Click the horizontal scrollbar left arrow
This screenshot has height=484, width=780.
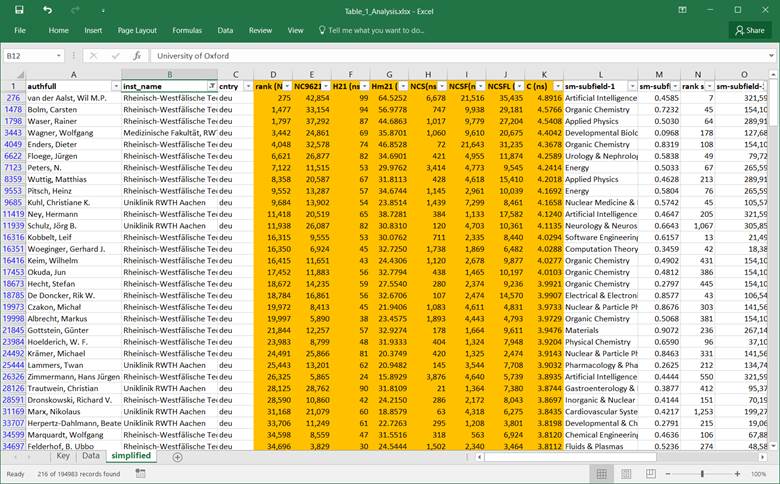point(480,457)
